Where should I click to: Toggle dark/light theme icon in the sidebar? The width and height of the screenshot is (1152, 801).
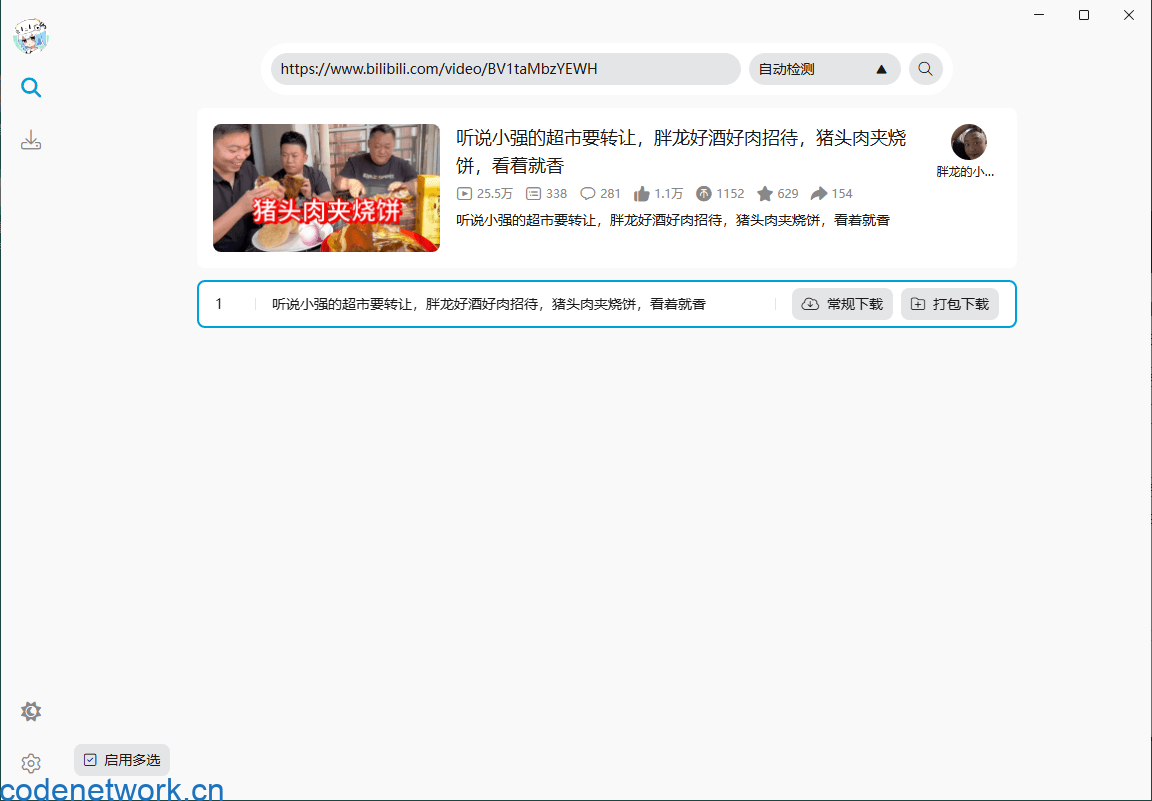31,711
